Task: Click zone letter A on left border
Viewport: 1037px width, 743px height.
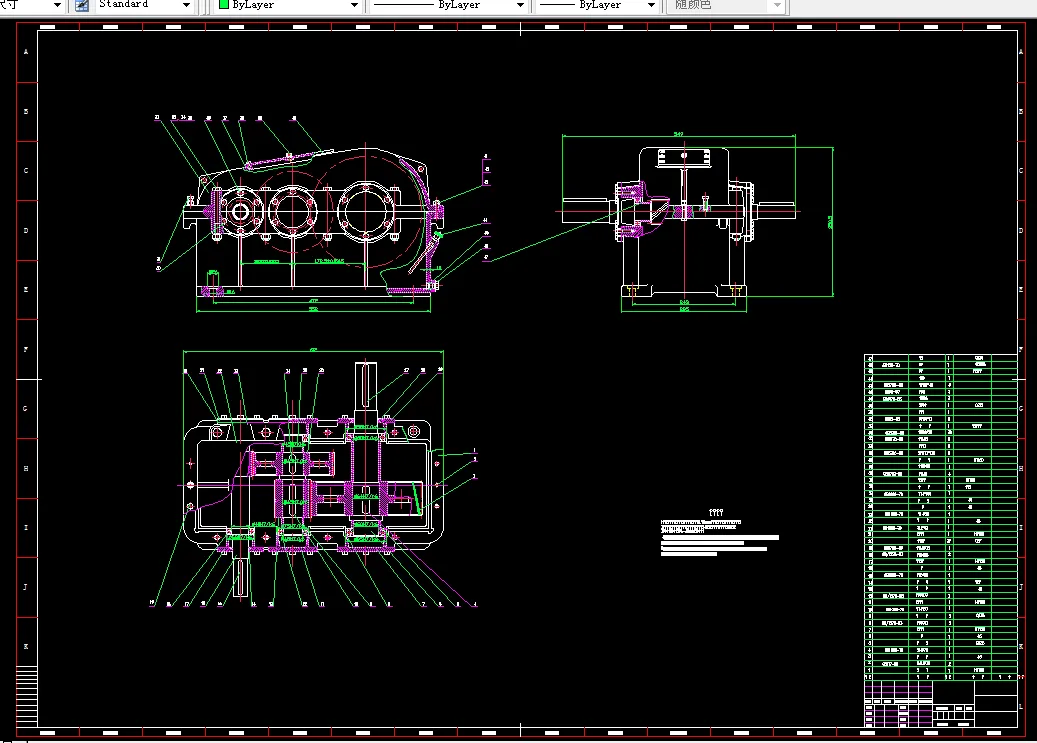Action: (26, 52)
